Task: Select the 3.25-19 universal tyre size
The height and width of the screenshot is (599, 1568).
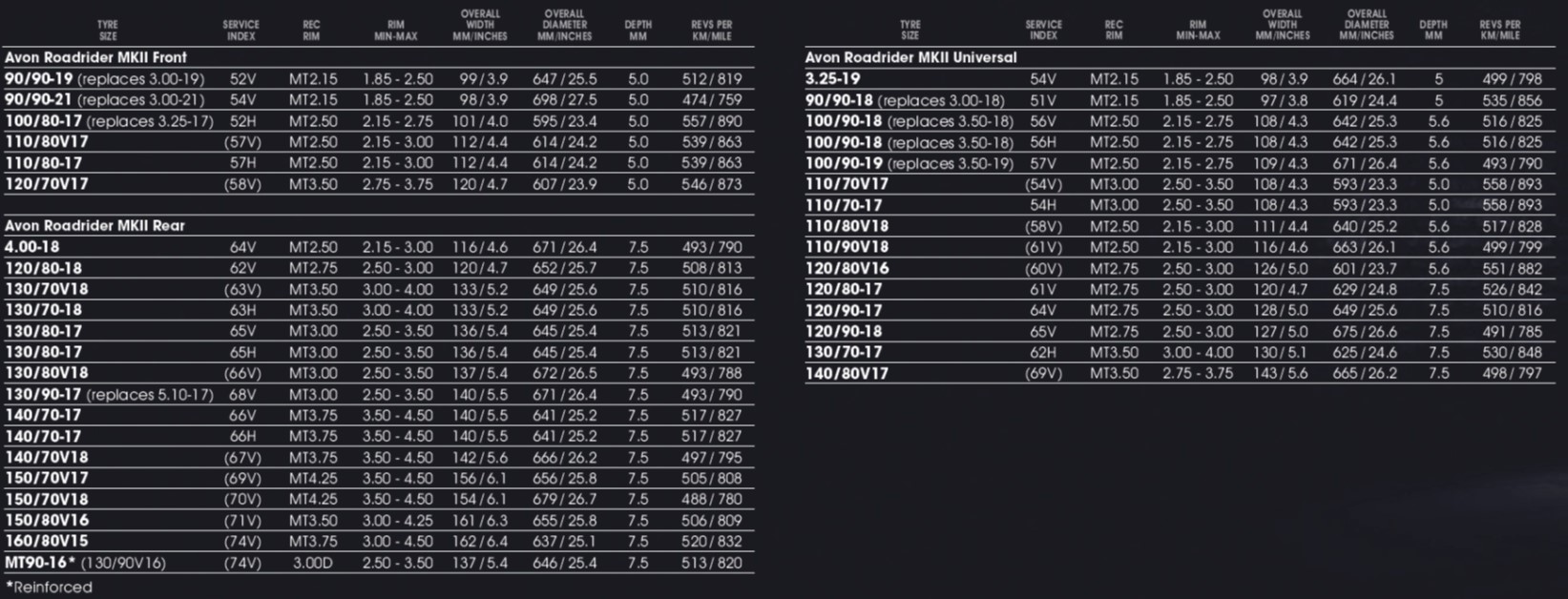Action: point(832,79)
